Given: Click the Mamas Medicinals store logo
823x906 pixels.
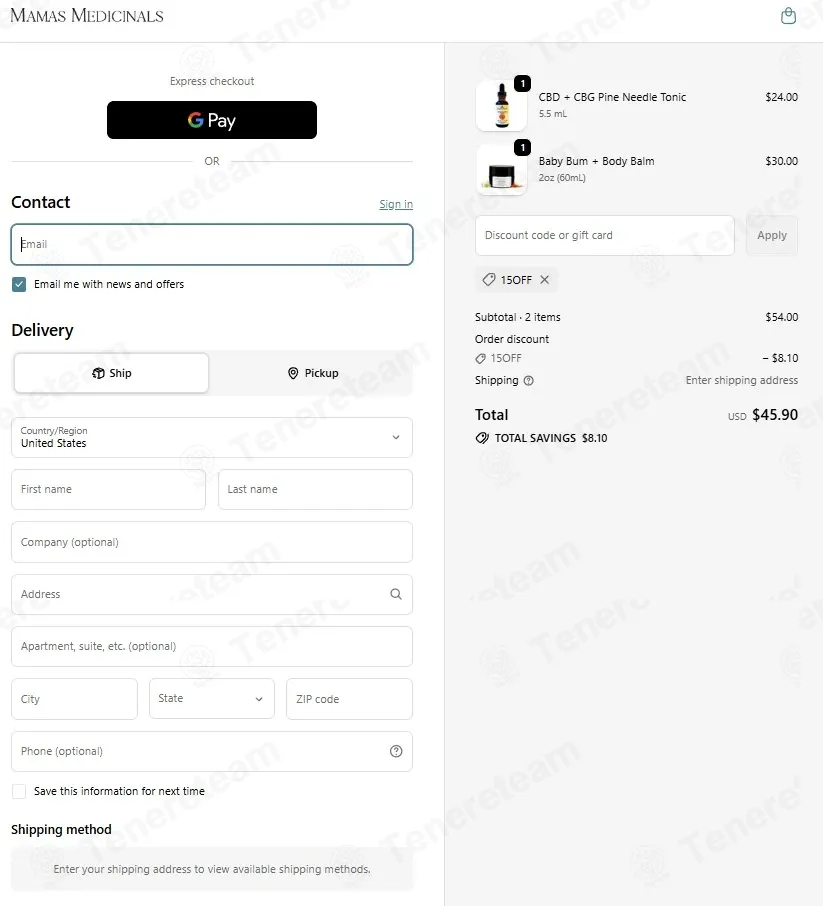Looking at the screenshot, I should click(x=87, y=16).
